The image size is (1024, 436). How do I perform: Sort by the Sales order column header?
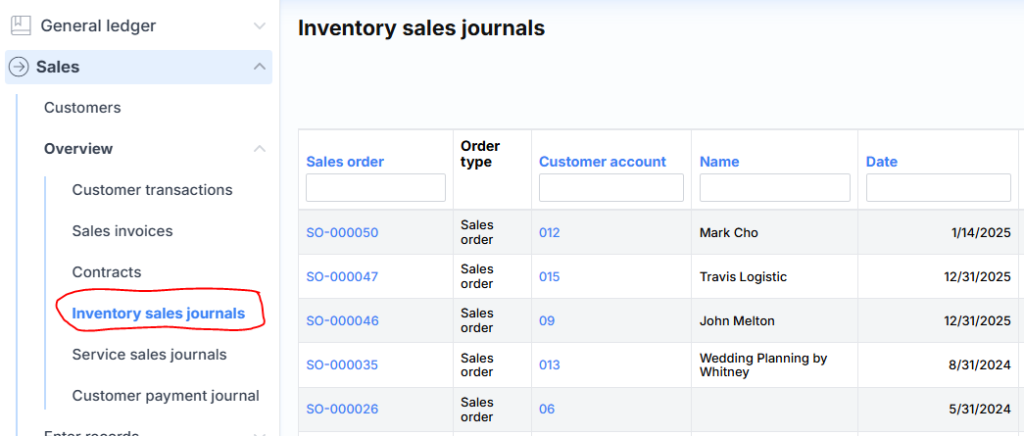[x=345, y=162]
